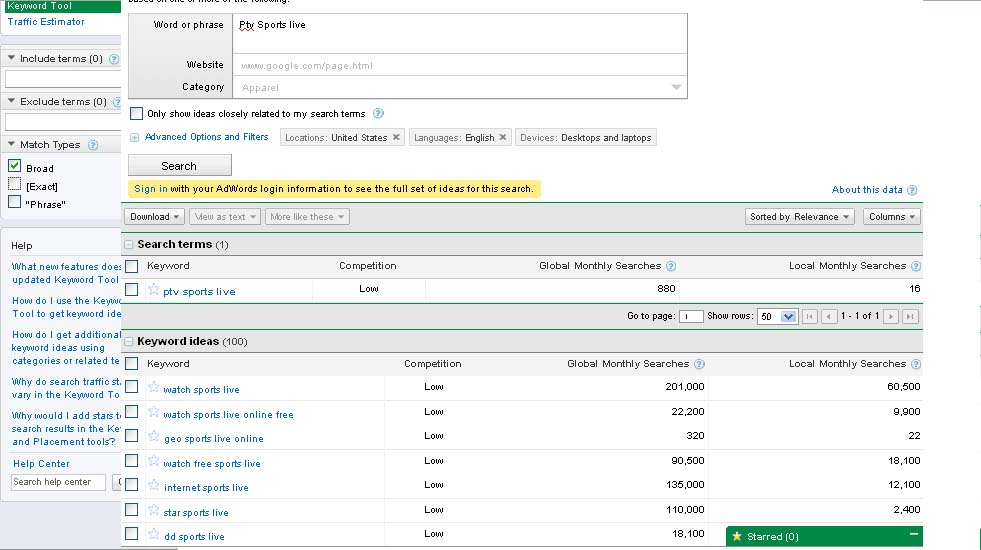Minimize the Starred panel
Viewport: 981px width, 550px height.
[913, 534]
